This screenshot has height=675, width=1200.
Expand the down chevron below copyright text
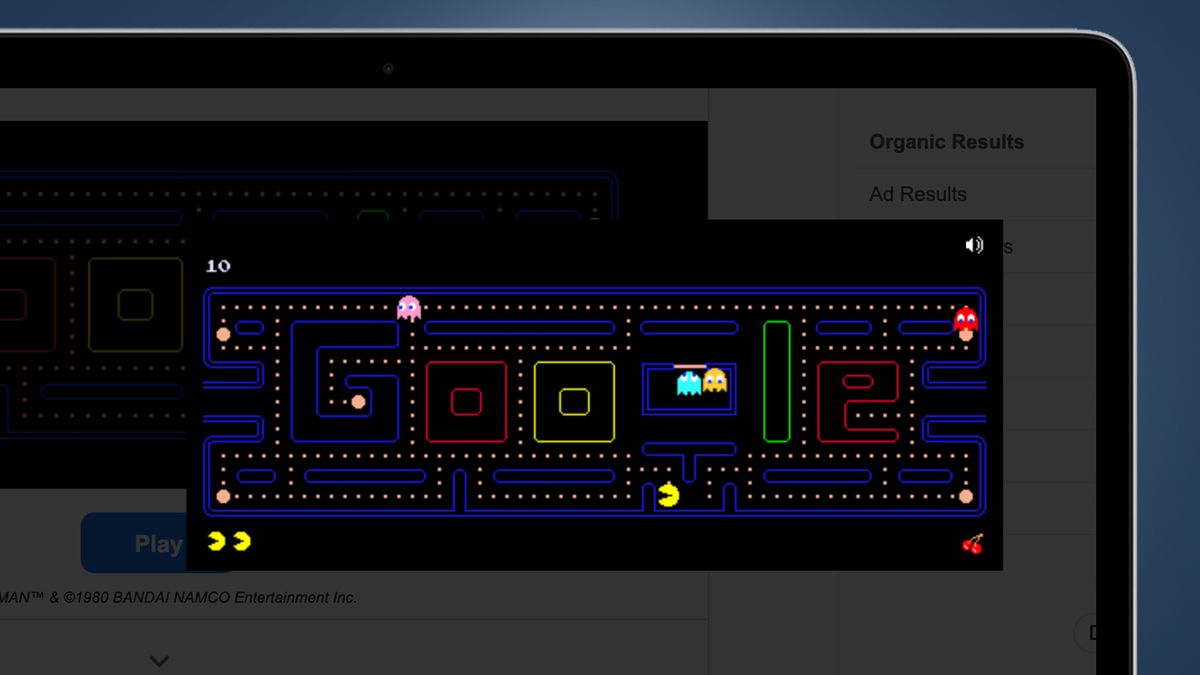tap(159, 660)
